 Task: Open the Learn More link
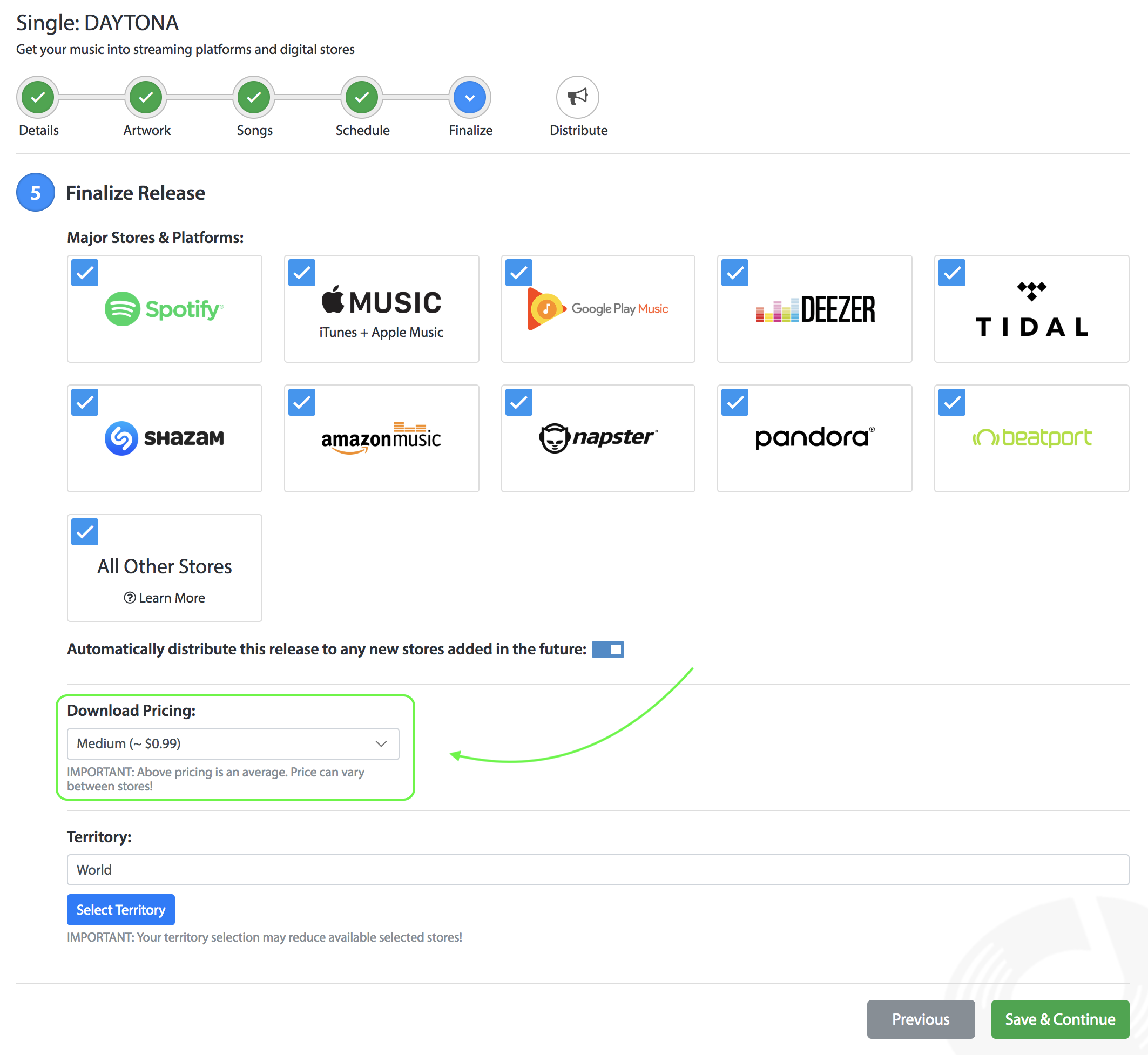point(172,598)
